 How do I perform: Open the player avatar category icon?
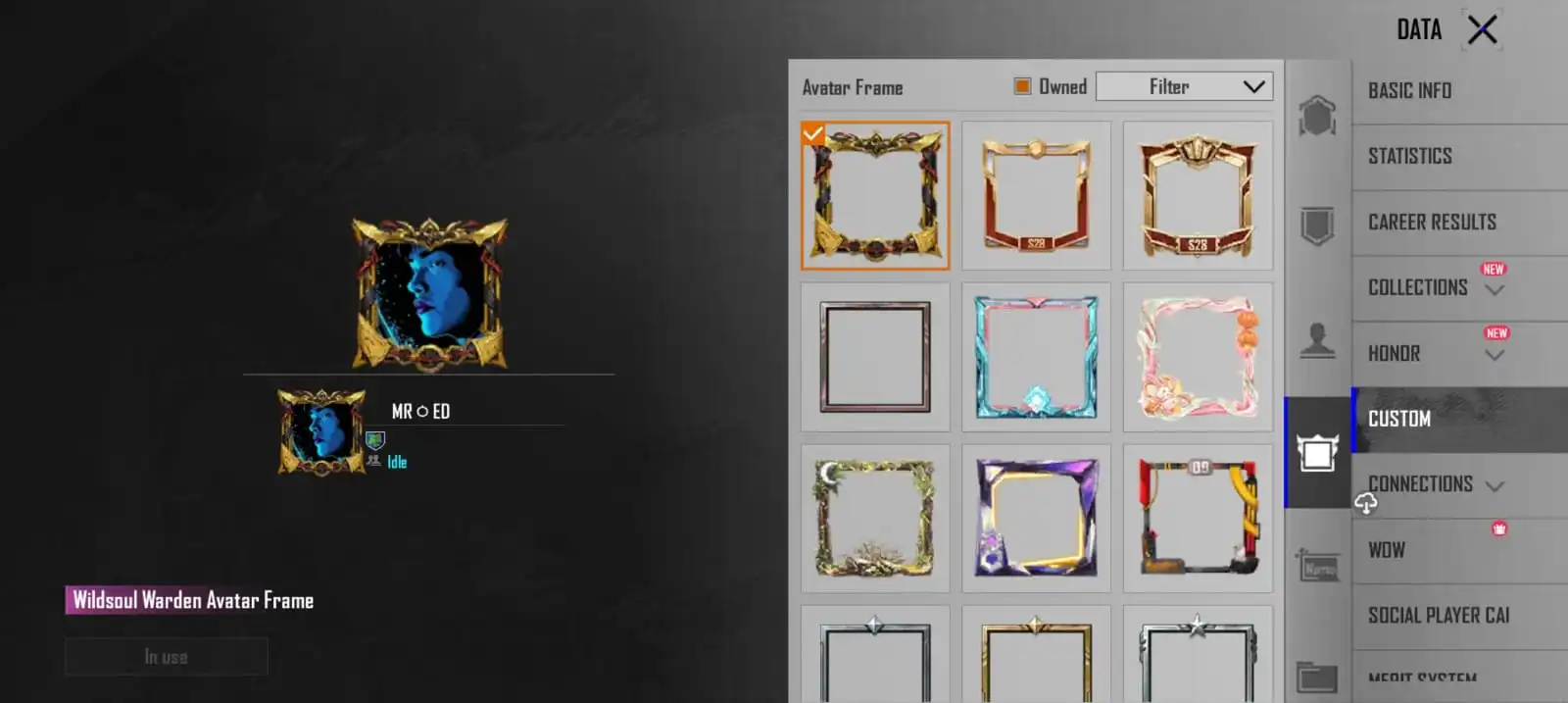coord(1317,340)
